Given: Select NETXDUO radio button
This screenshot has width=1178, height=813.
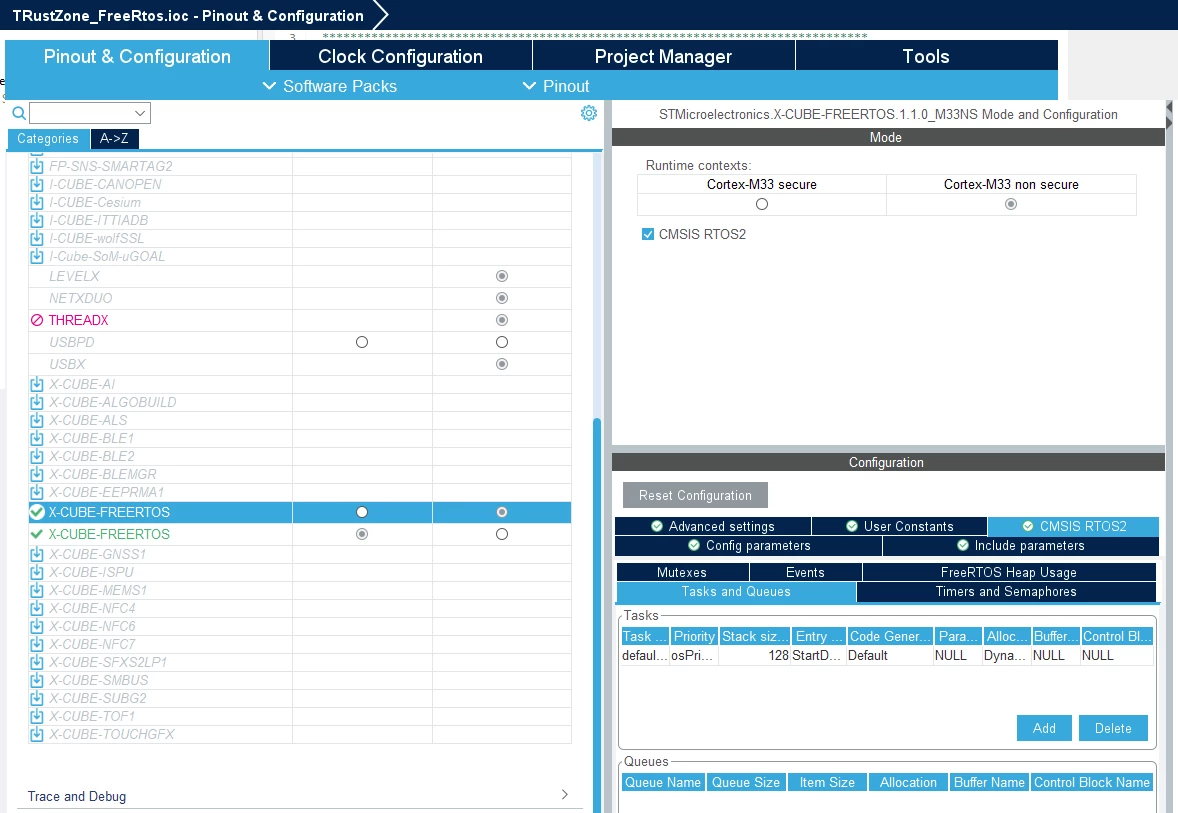Looking at the screenshot, I should click(x=502, y=298).
